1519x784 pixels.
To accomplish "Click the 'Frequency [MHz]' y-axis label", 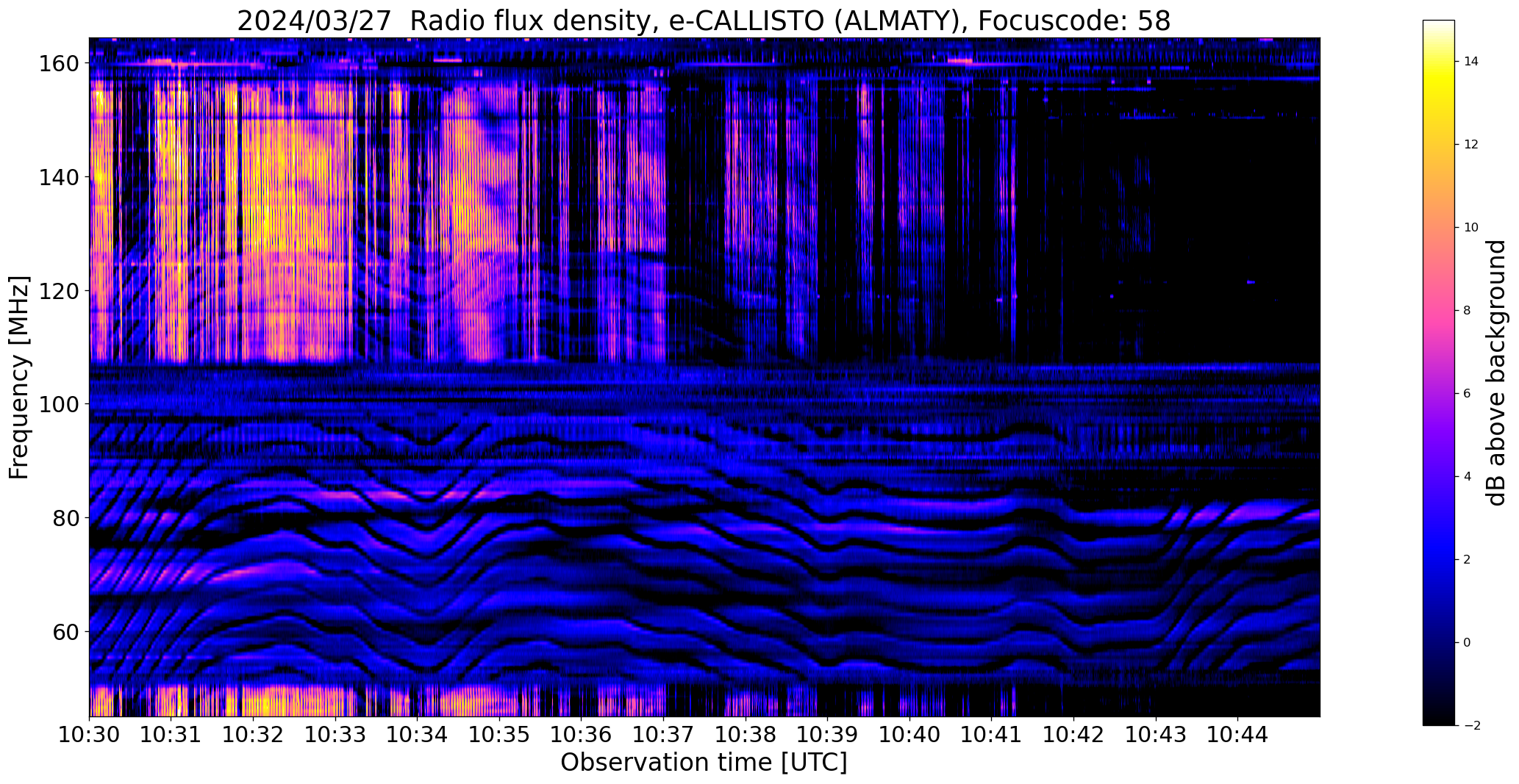I will pyautogui.click(x=19, y=378).
